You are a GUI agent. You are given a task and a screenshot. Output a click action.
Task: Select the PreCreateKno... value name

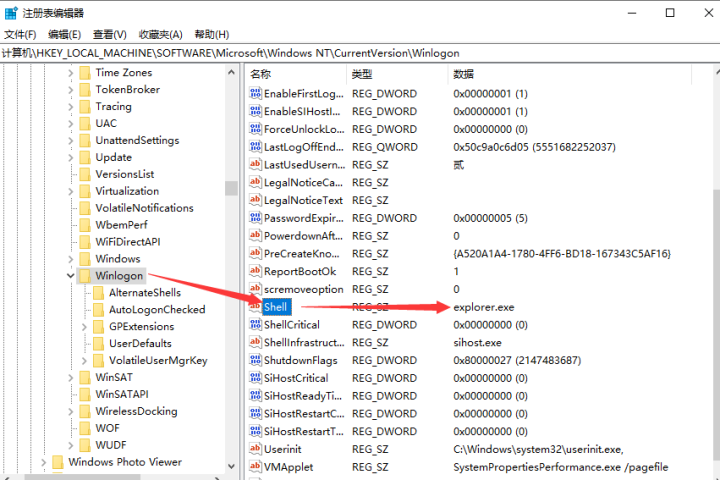tap(302, 254)
